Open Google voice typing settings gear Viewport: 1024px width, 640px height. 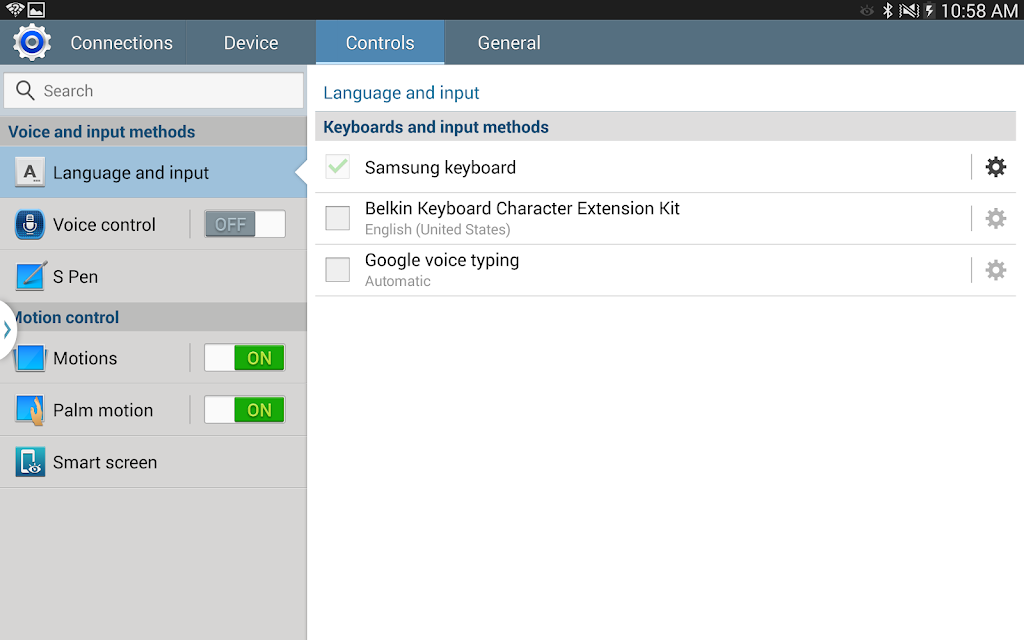[x=995, y=270]
